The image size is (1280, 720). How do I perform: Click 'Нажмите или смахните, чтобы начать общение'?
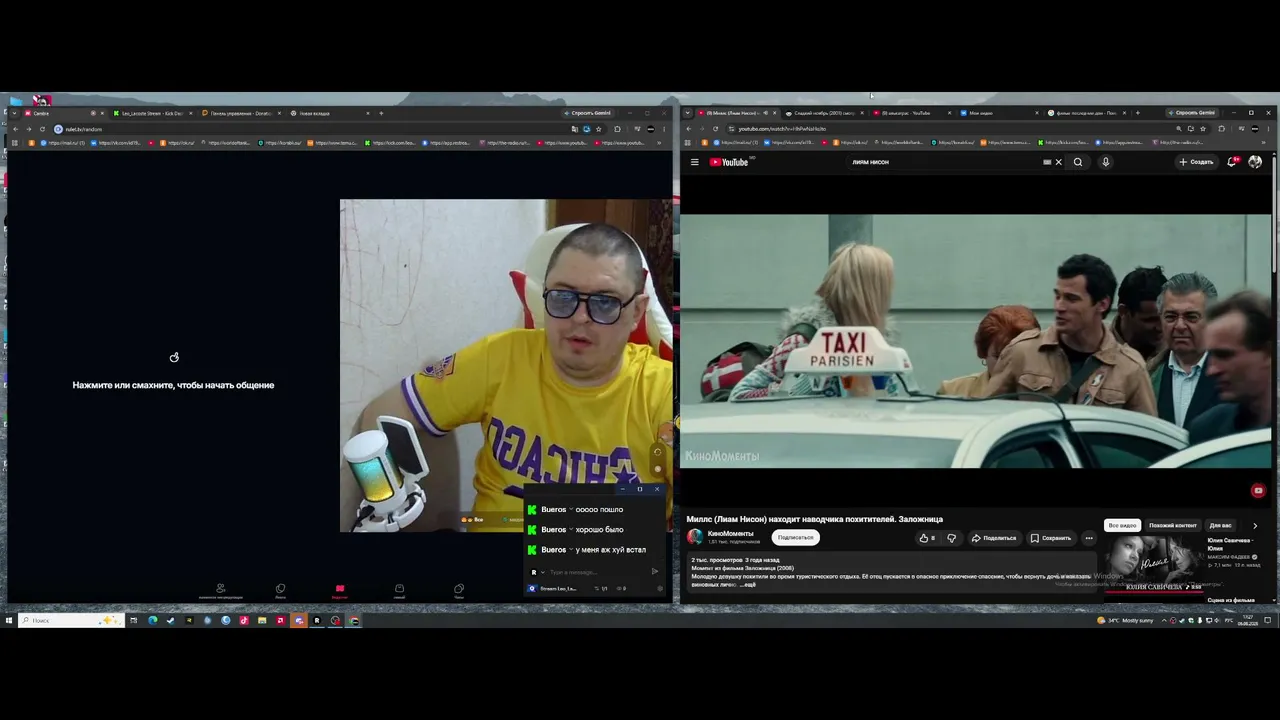[173, 385]
